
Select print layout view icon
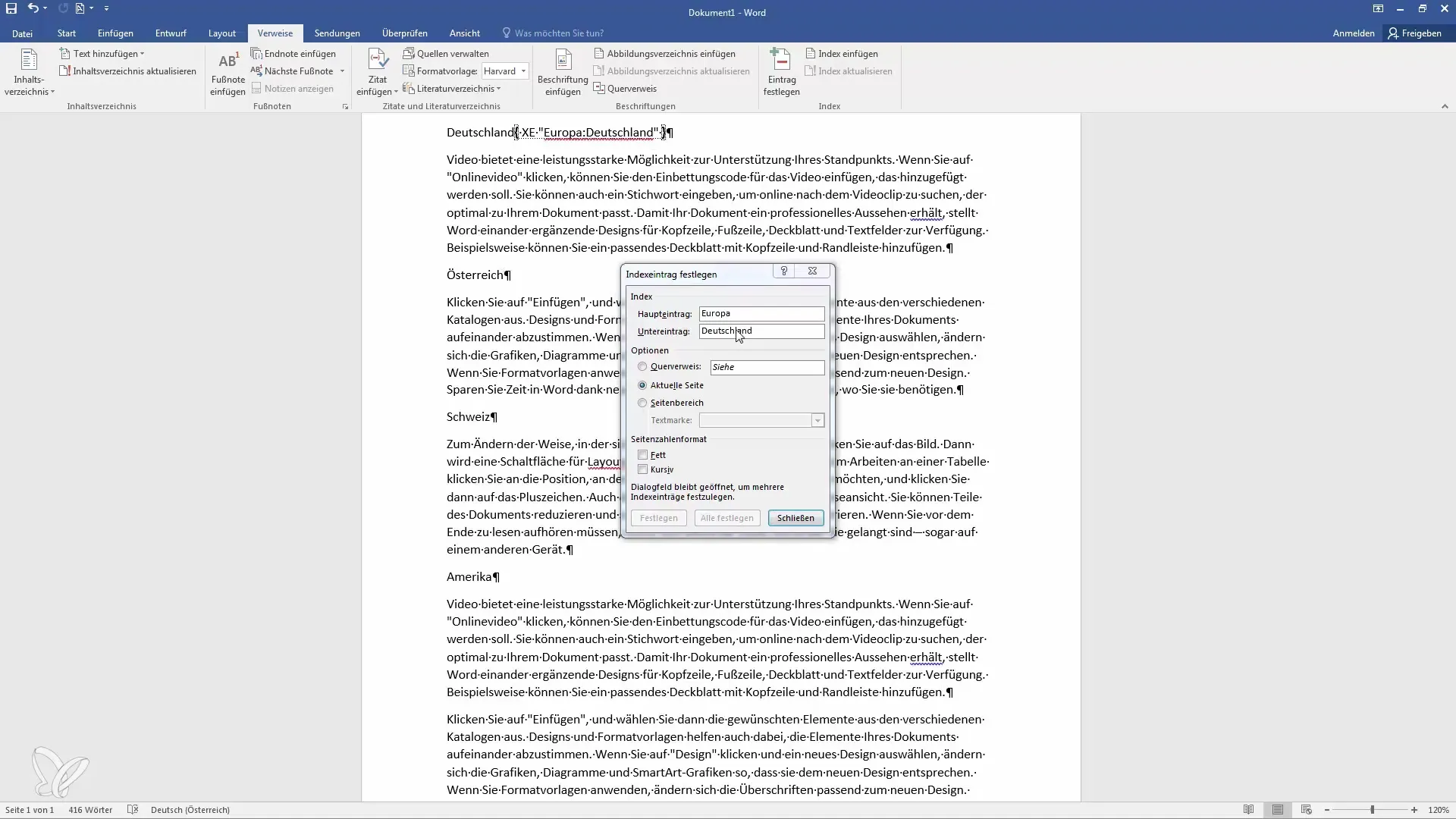click(1278, 810)
